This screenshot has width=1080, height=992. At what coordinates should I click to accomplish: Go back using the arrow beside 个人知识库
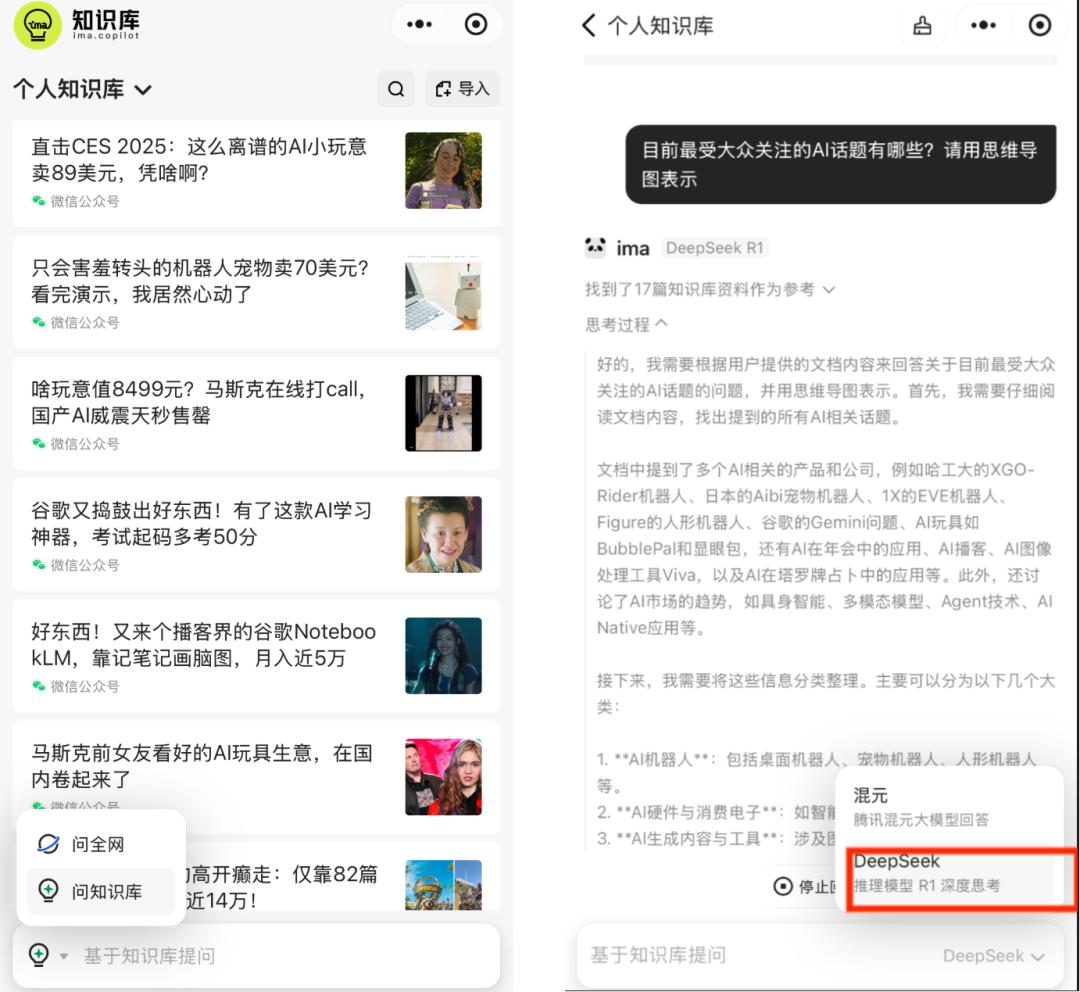pos(588,26)
